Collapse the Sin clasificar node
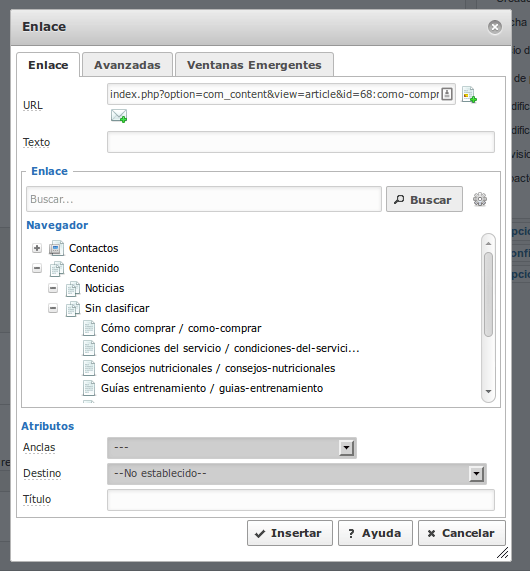 [x=53, y=308]
